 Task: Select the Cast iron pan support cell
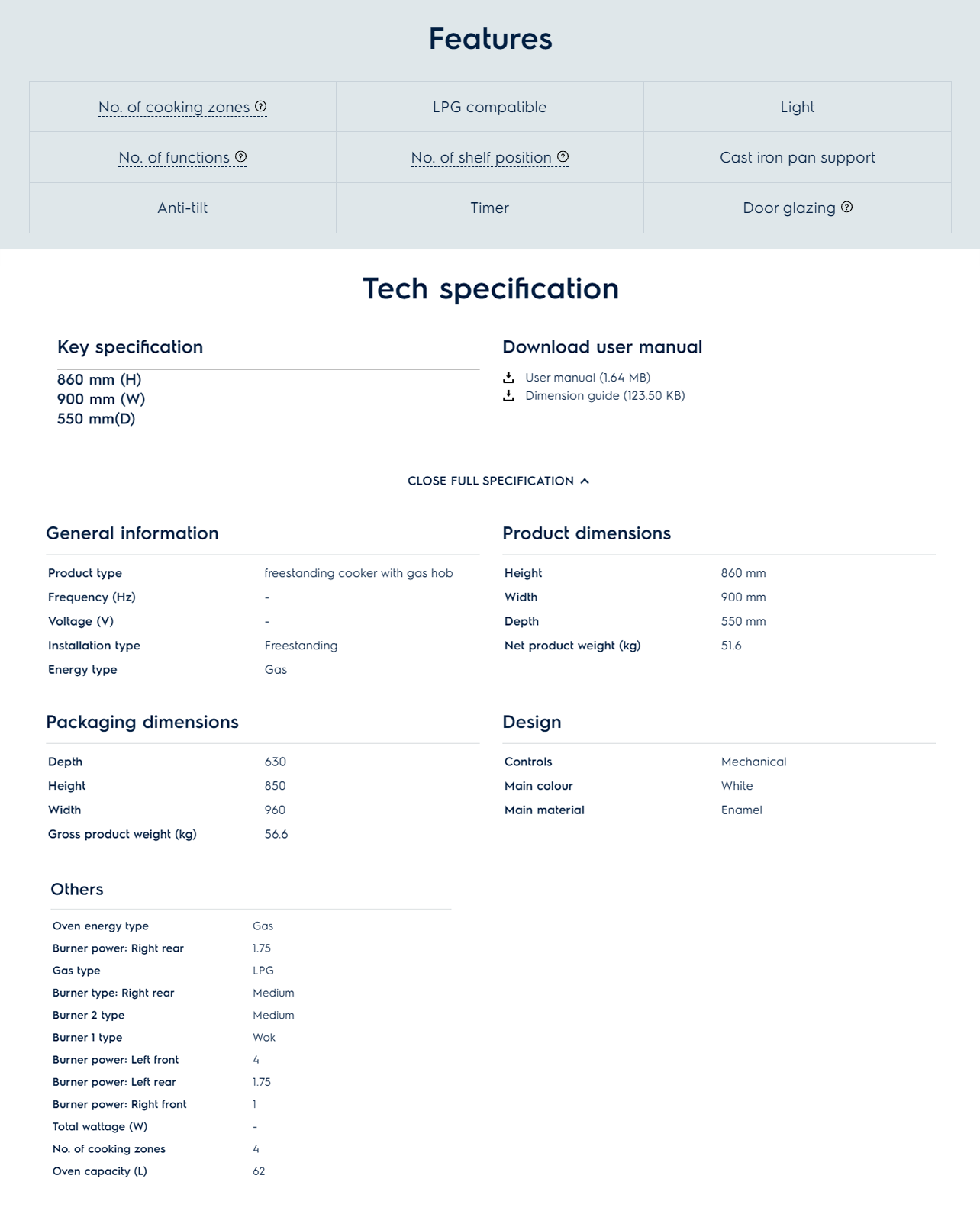(797, 157)
